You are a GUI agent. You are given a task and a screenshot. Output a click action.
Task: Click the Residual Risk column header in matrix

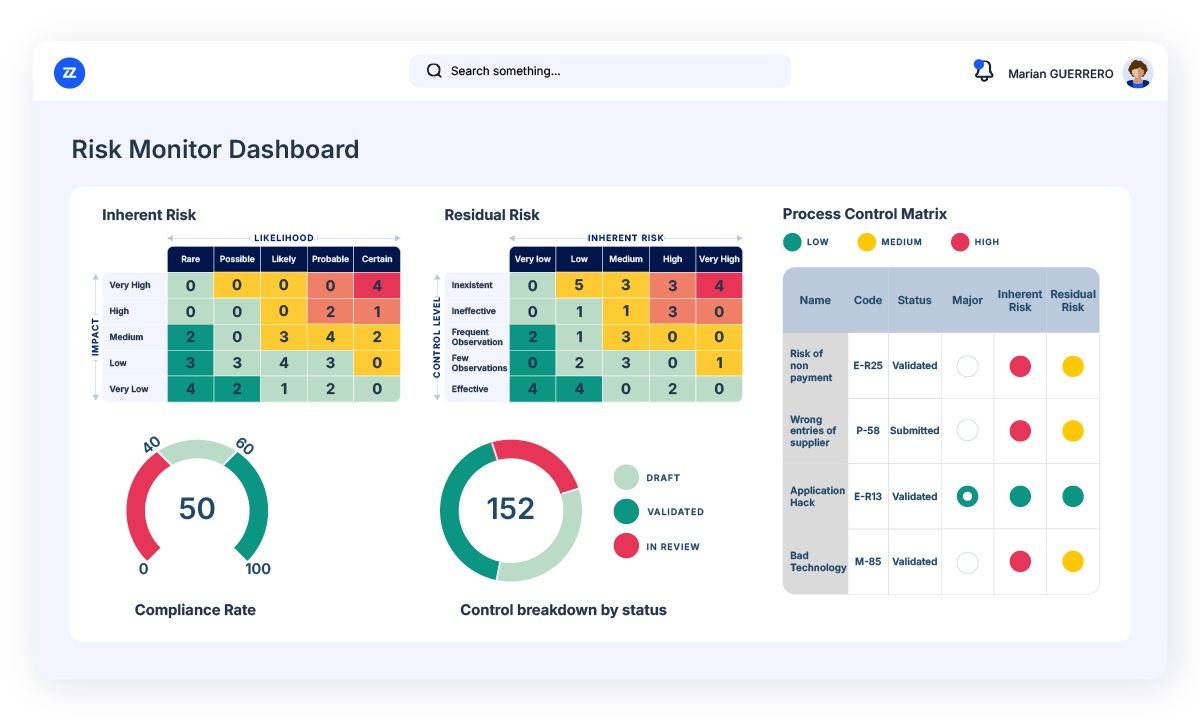pyautogui.click(x=1073, y=300)
